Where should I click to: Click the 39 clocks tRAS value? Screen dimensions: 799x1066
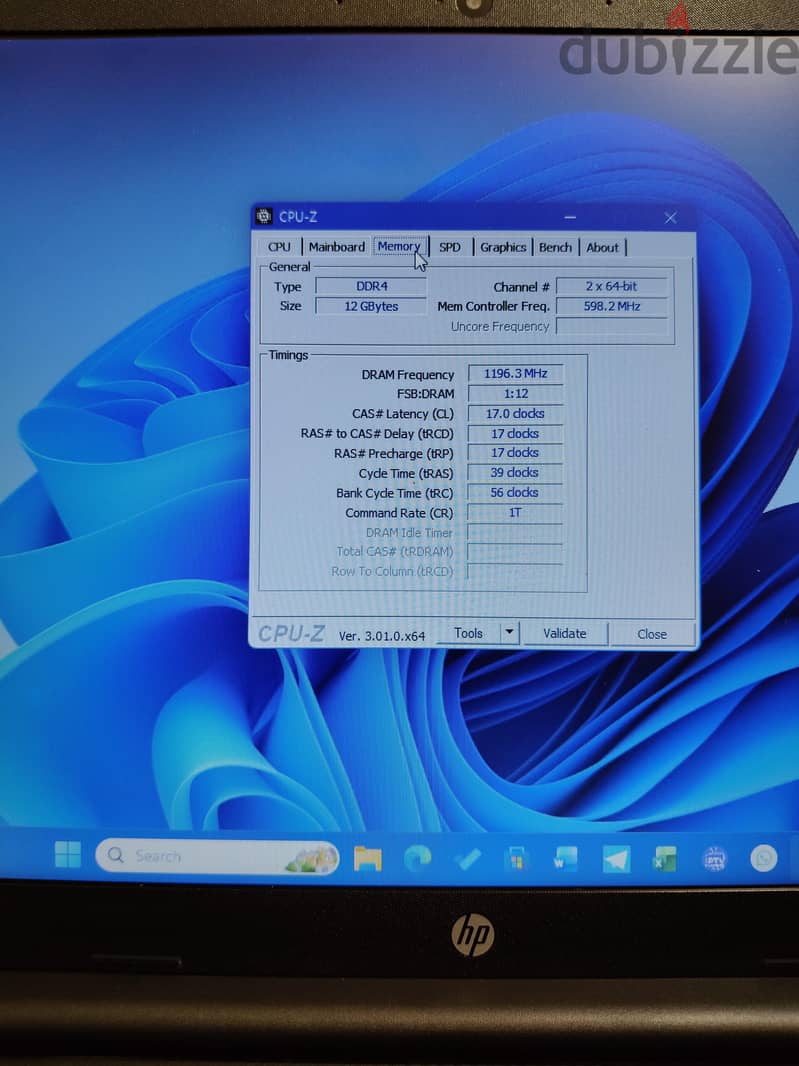tap(515, 472)
